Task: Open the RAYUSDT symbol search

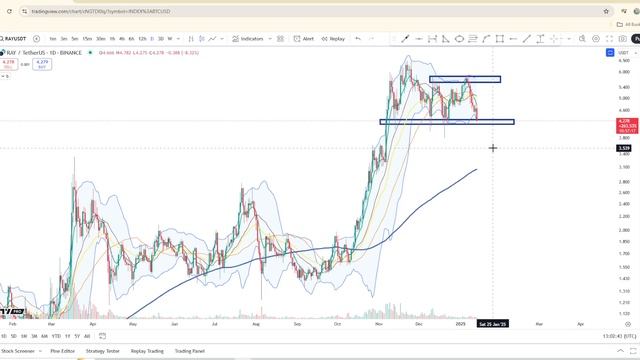Action: pyautogui.click(x=14, y=39)
